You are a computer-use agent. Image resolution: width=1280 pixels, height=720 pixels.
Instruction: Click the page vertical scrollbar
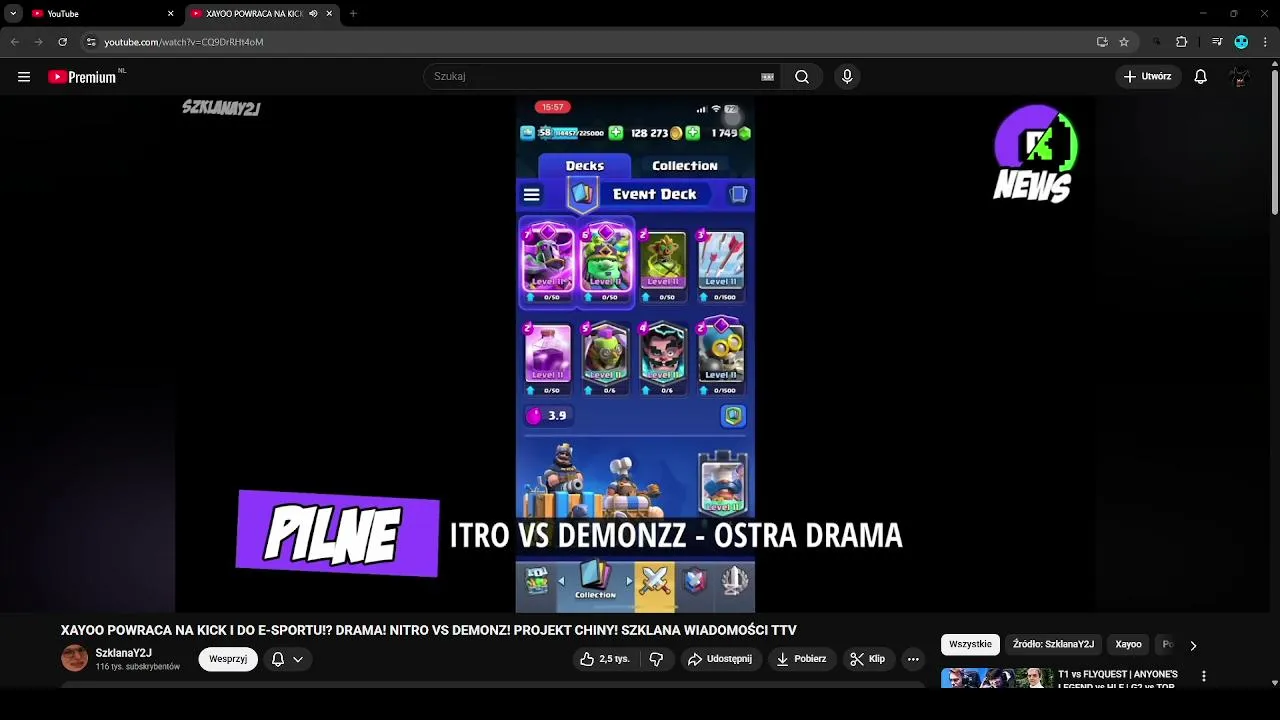coord(1274,143)
